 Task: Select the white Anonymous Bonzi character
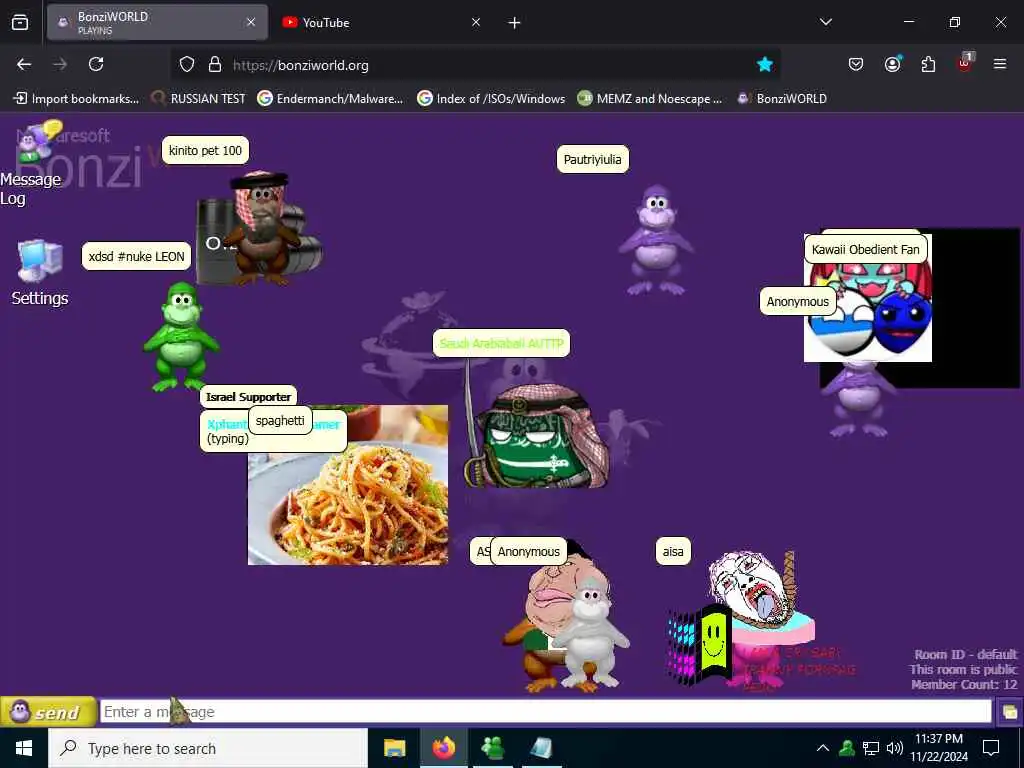click(x=591, y=632)
